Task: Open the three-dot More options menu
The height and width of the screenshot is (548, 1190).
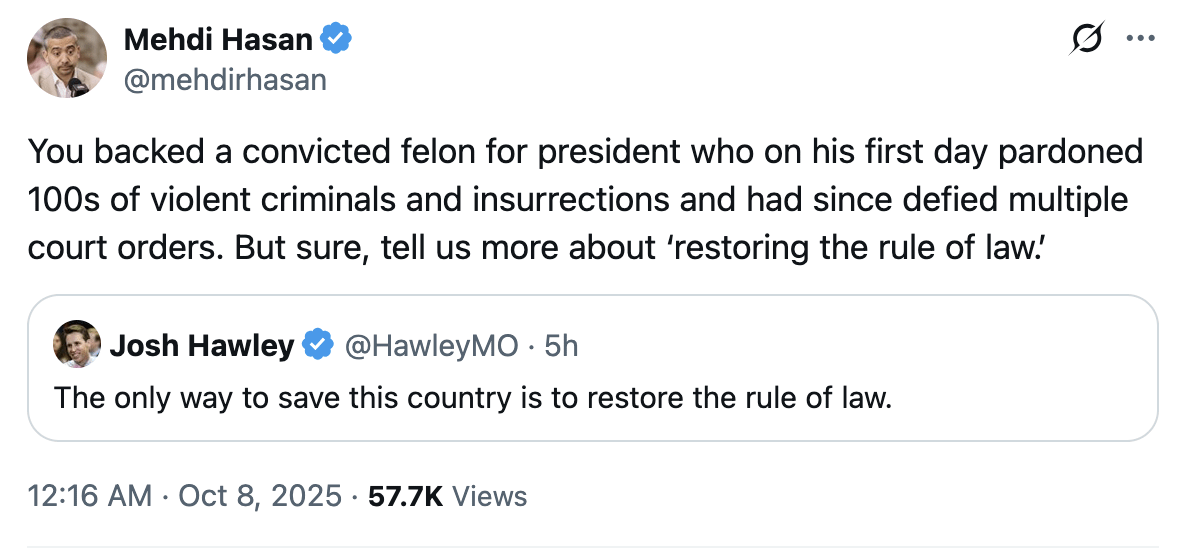Action: (x=1140, y=40)
